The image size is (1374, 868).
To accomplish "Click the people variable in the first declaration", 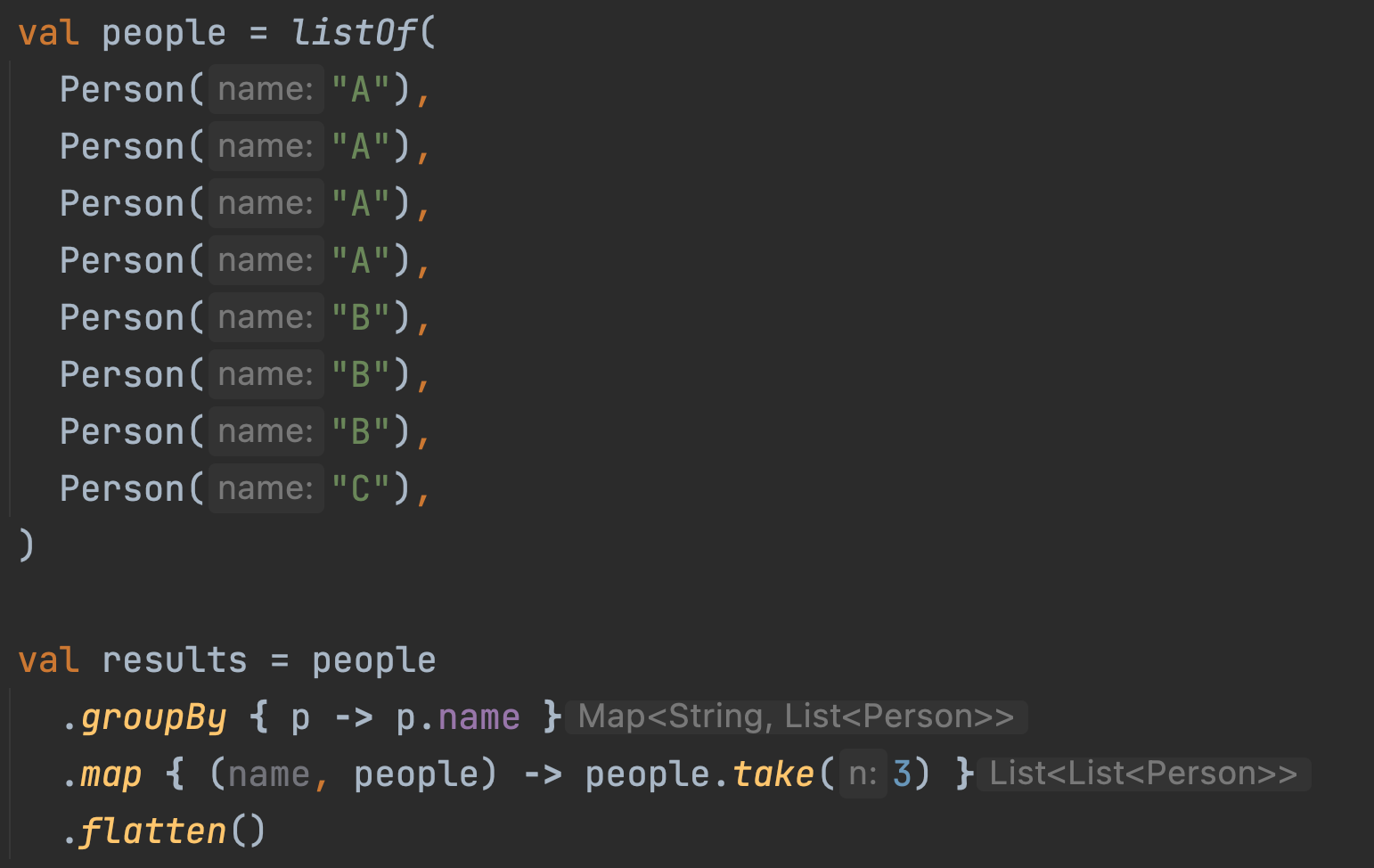I will 164,33.
